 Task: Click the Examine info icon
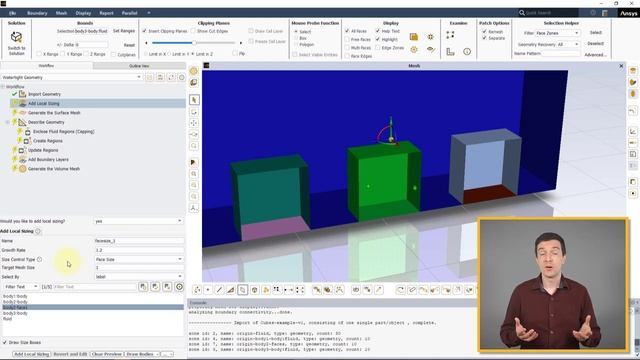click(467, 51)
